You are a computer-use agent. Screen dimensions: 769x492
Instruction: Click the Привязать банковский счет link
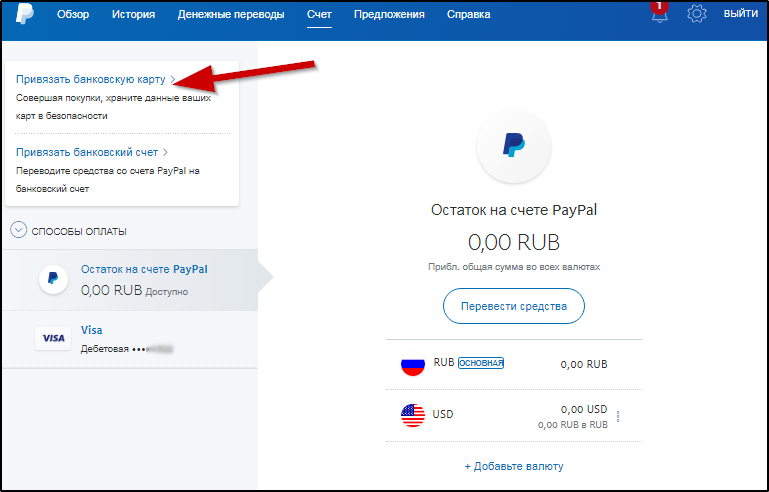(87, 152)
